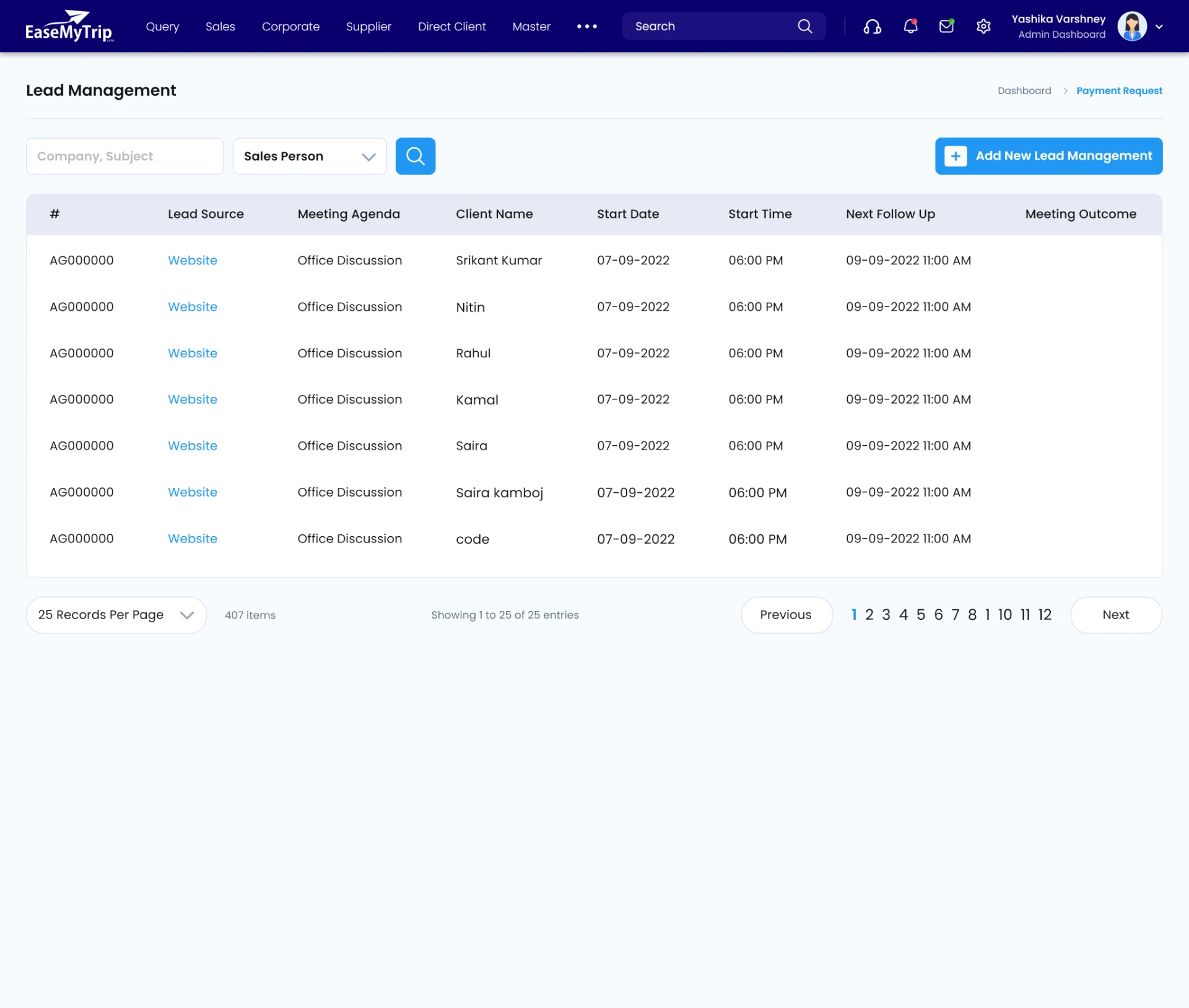1189x1008 pixels.
Task: Go to page 4
Action: pos(904,615)
